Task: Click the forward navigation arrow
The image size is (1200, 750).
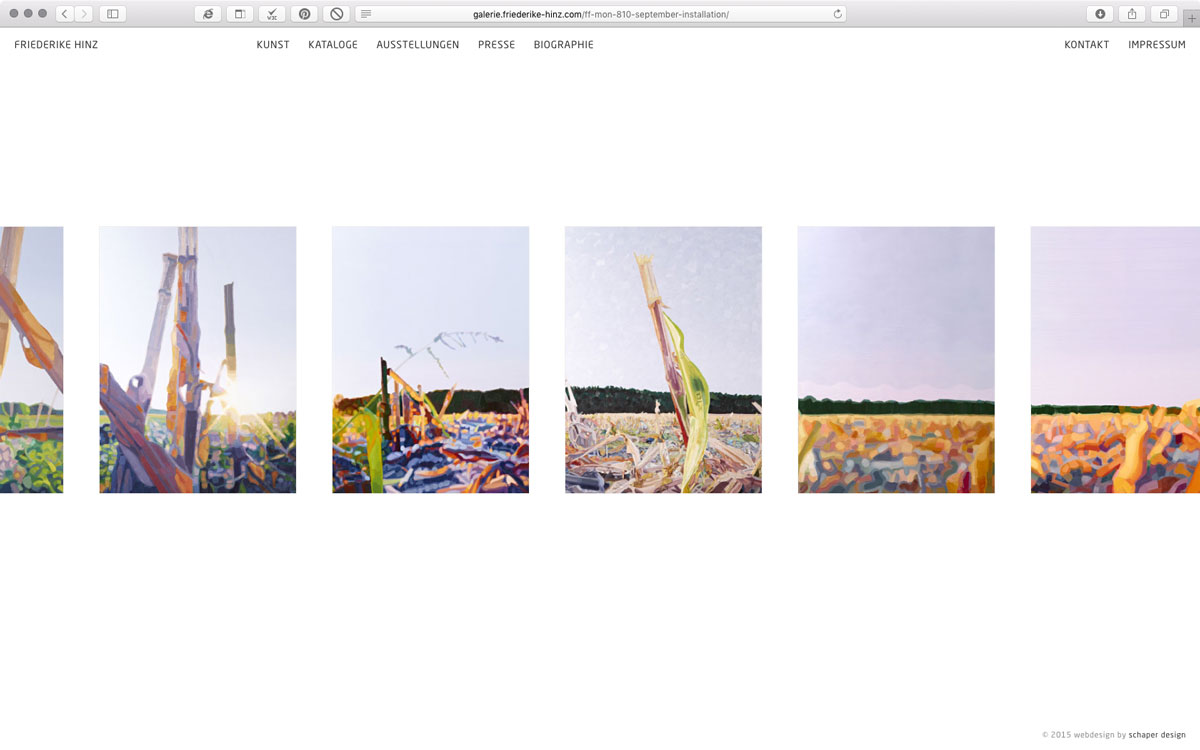Action: [x=83, y=14]
